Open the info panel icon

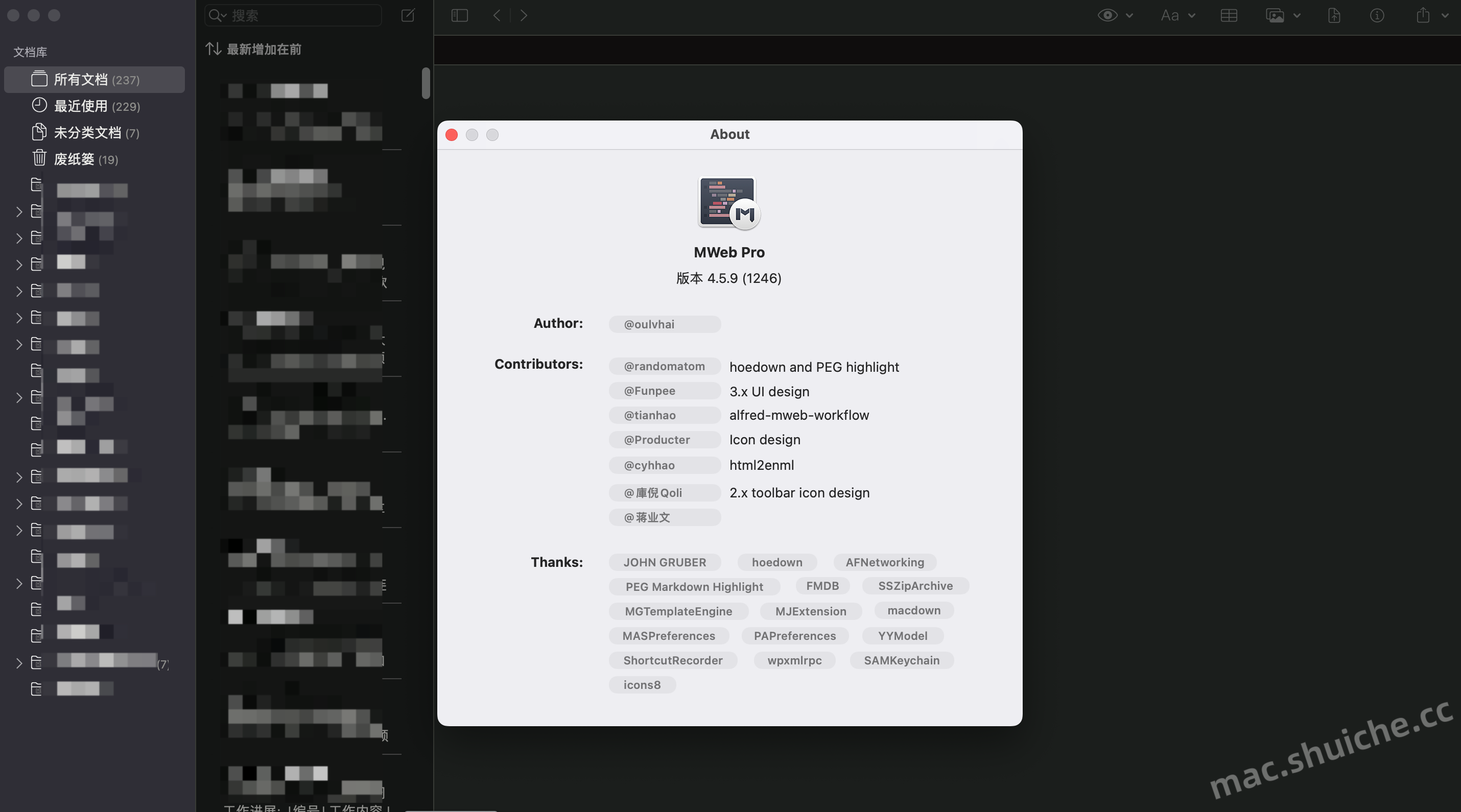[x=1377, y=15]
